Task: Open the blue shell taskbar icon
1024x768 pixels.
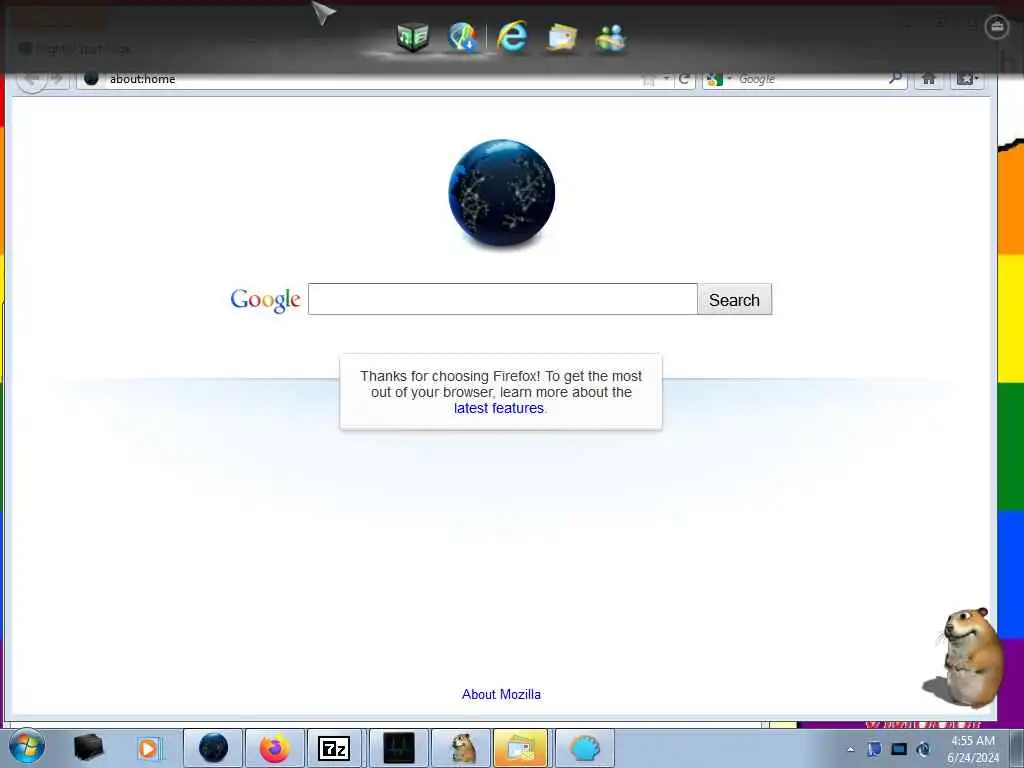Action: (x=584, y=748)
